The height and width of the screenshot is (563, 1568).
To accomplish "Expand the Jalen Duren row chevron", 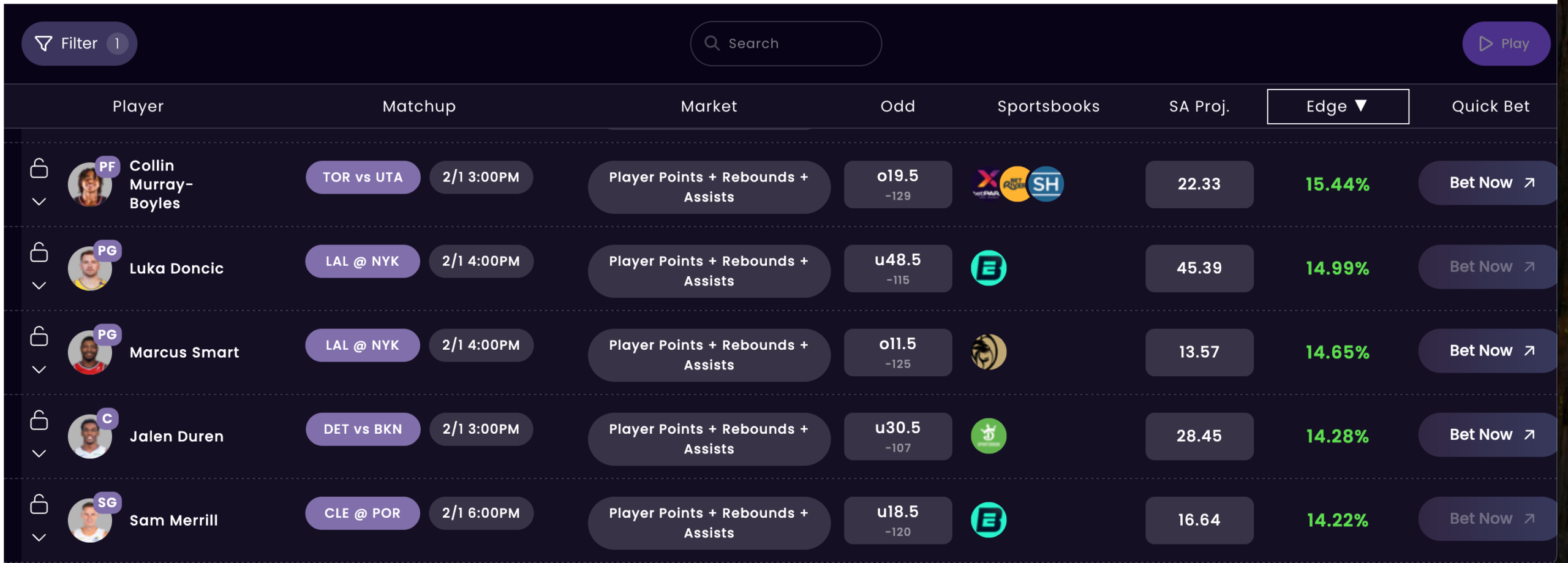I will click(39, 453).
